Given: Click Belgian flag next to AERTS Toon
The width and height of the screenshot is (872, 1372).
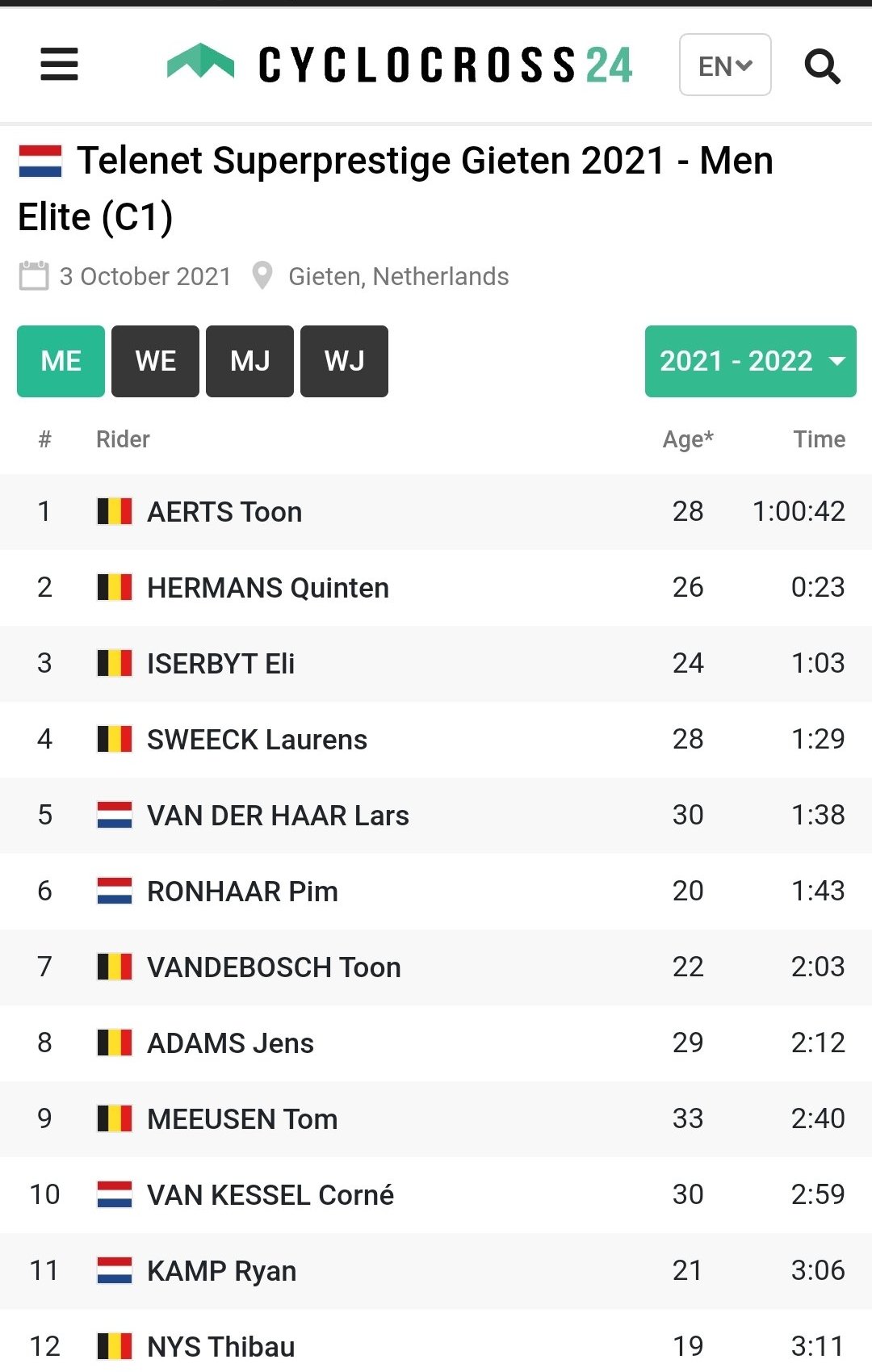Looking at the screenshot, I should click(x=114, y=512).
